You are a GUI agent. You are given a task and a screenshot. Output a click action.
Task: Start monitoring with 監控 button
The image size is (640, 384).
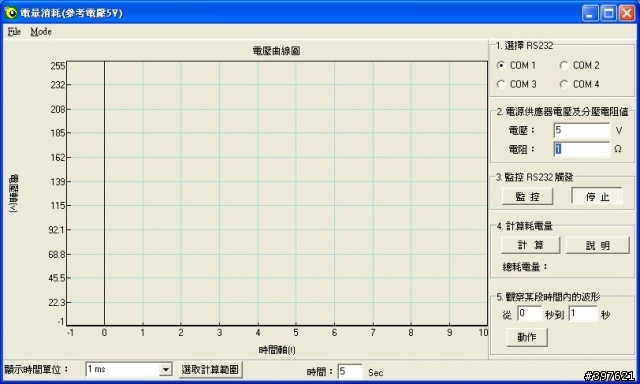527,197
